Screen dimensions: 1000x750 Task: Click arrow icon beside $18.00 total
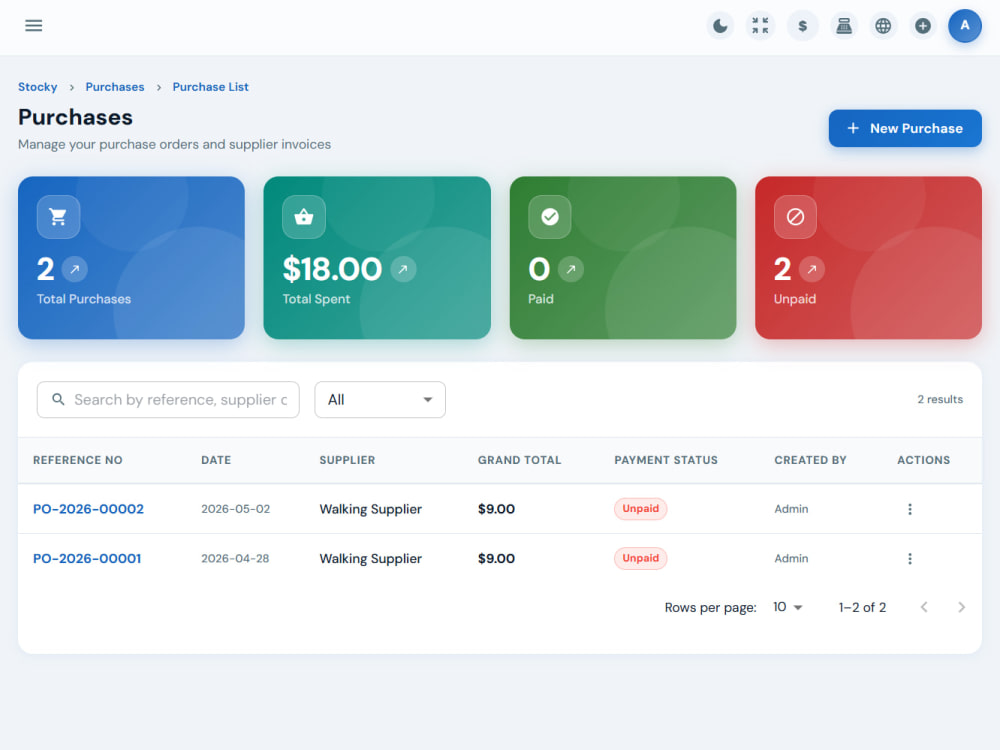coord(403,269)
